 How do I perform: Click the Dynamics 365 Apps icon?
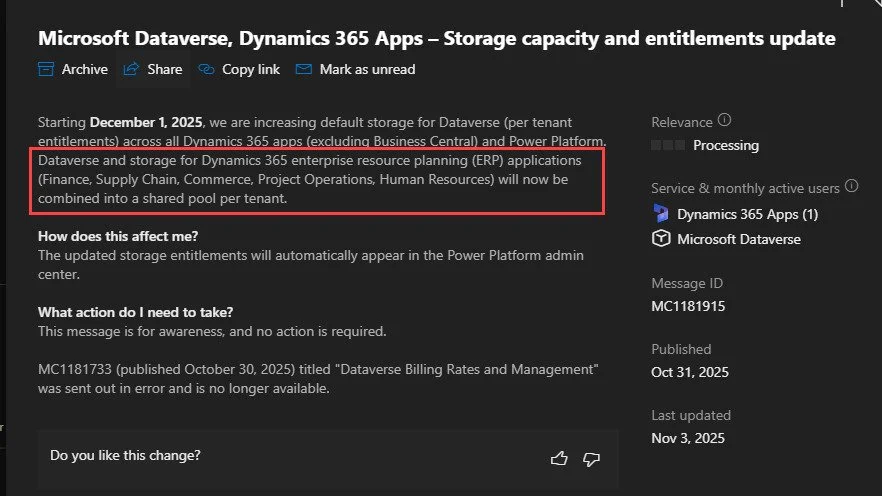tap(661, 214)
